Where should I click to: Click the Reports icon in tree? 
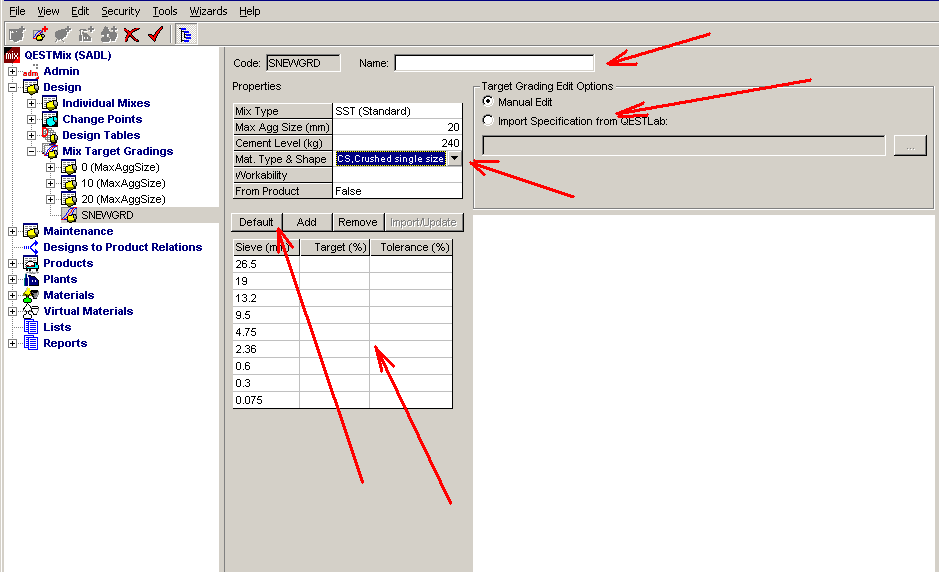[31, 343]
